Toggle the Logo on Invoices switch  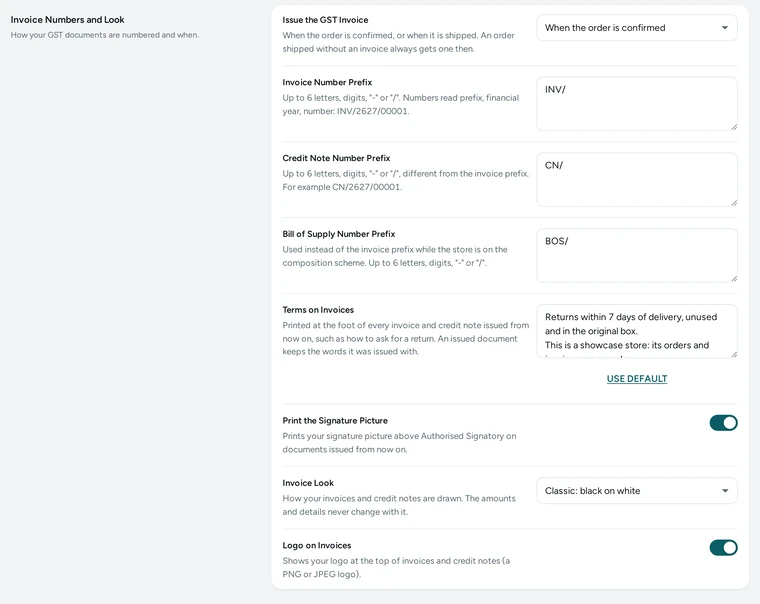(x=723, y=548)
